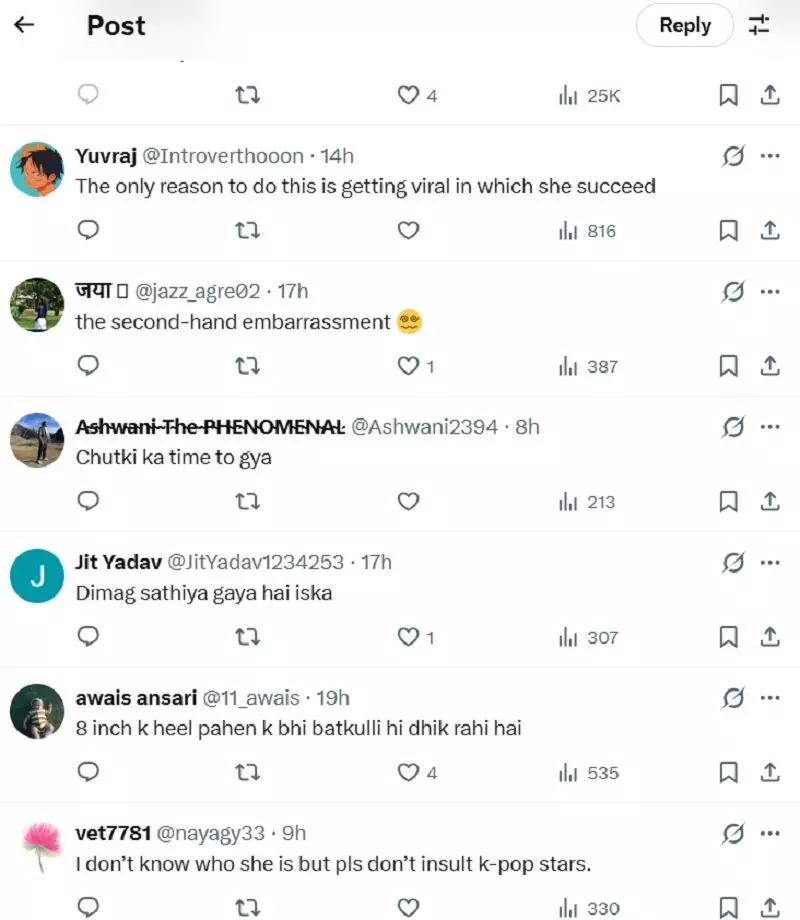Repost the second-hand embarrassment comment
800x920 pixels.
click(x=247, y=367)
